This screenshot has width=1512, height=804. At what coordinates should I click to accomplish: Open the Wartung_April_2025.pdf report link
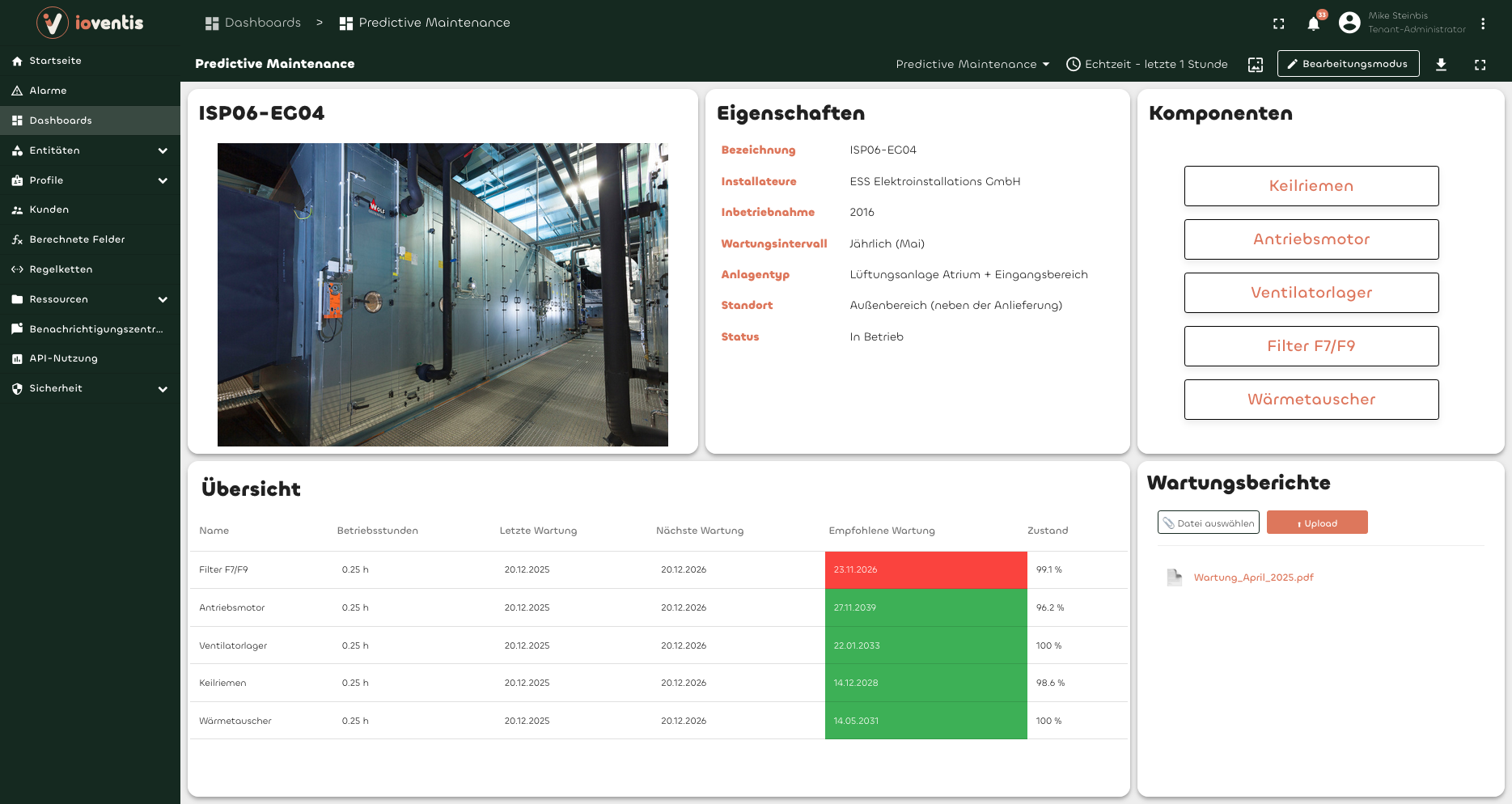(x=1254, y=578)
